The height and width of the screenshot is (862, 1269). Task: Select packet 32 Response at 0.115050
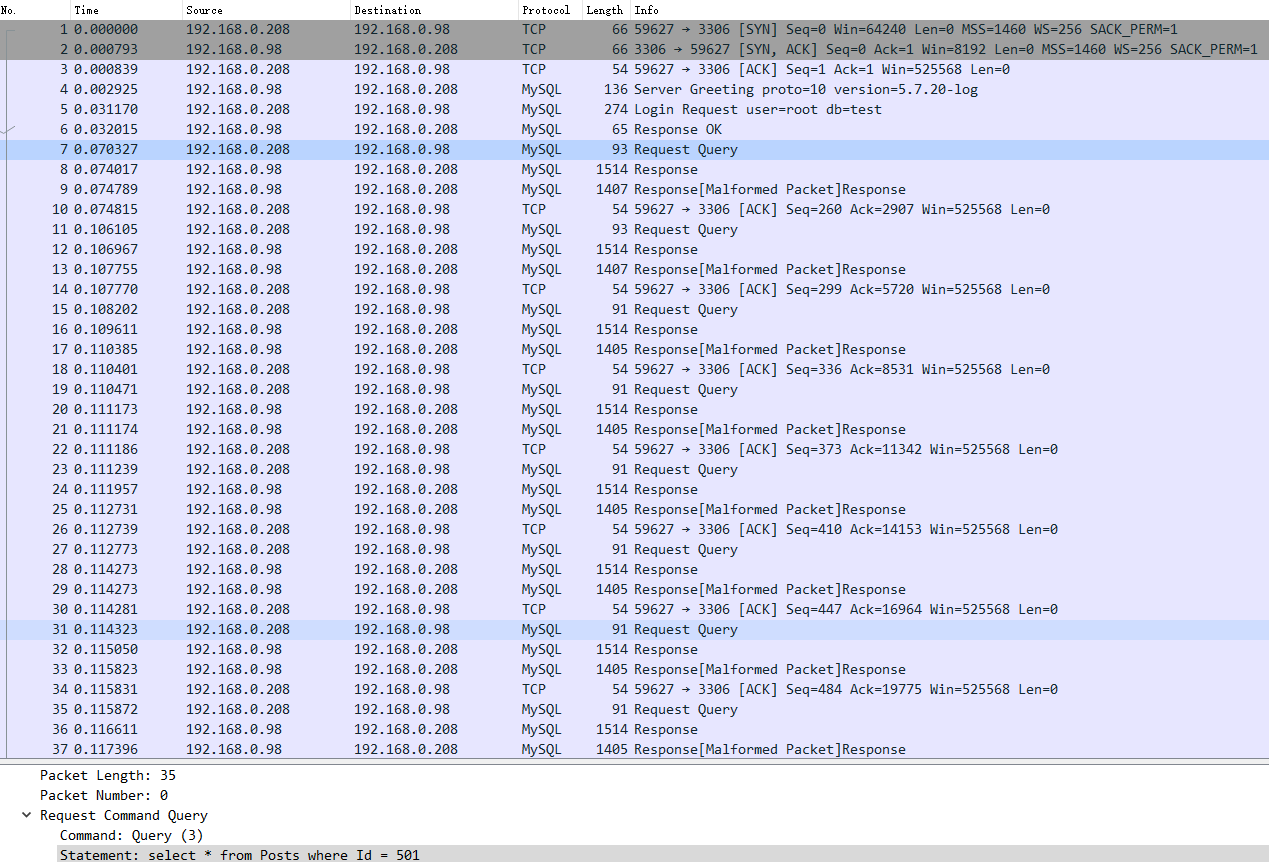click(634, 649)
